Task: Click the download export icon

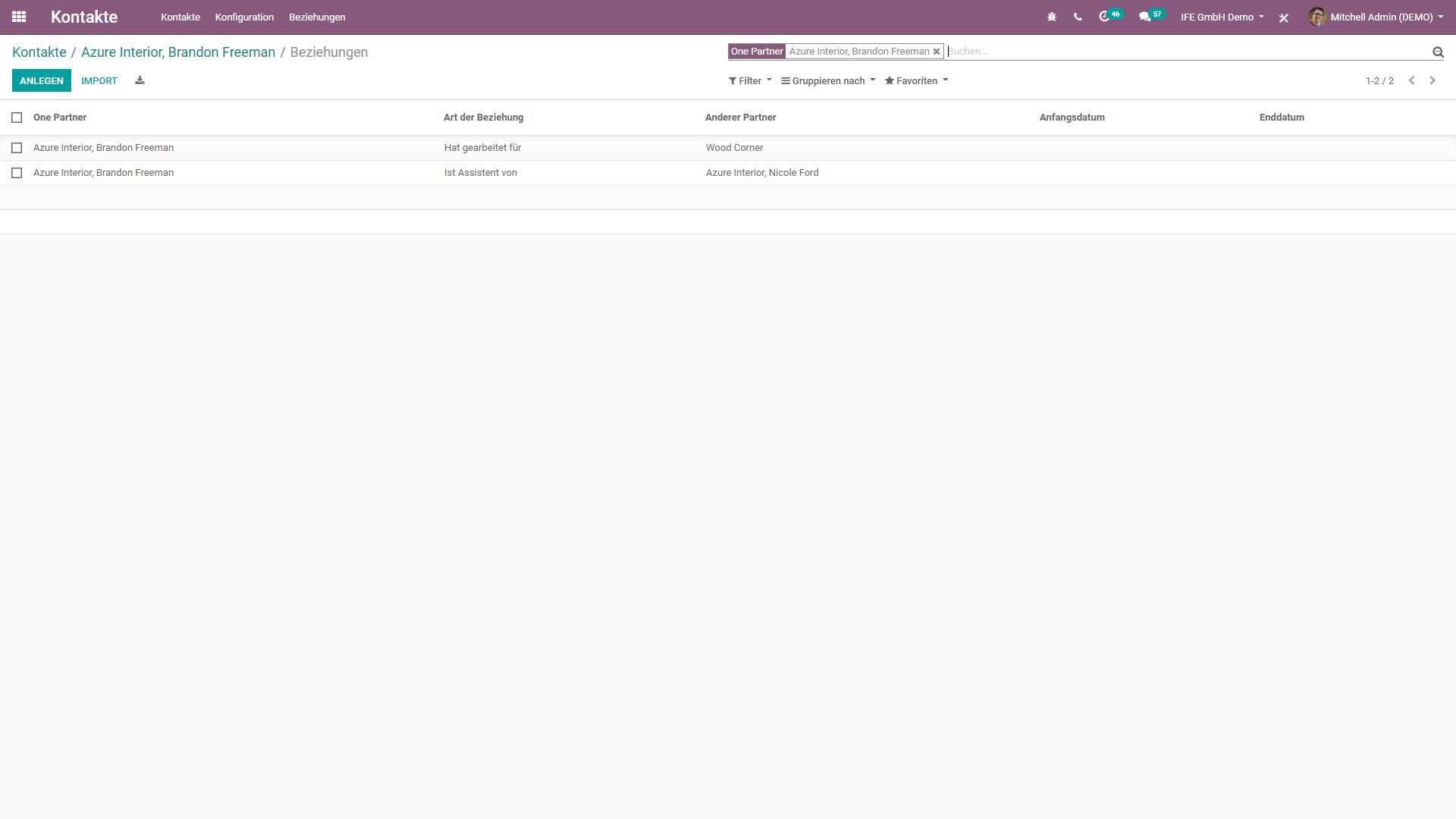Action: (x=140, y=80)
